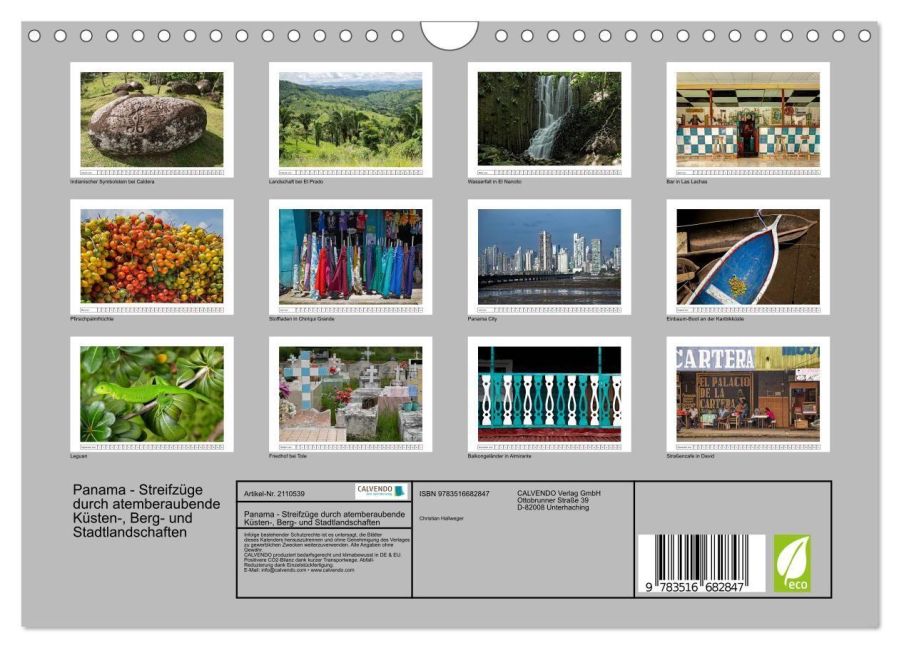Click the large calendar title at bottom left
This screenshot has height=648, width=899.
146,511
